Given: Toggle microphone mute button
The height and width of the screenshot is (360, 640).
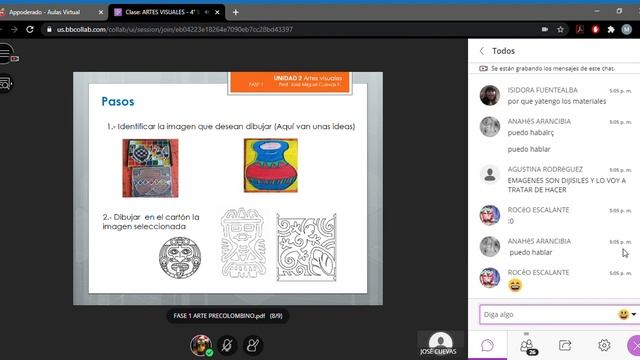Looking at the screenshot, I should (x=227, y=345).
